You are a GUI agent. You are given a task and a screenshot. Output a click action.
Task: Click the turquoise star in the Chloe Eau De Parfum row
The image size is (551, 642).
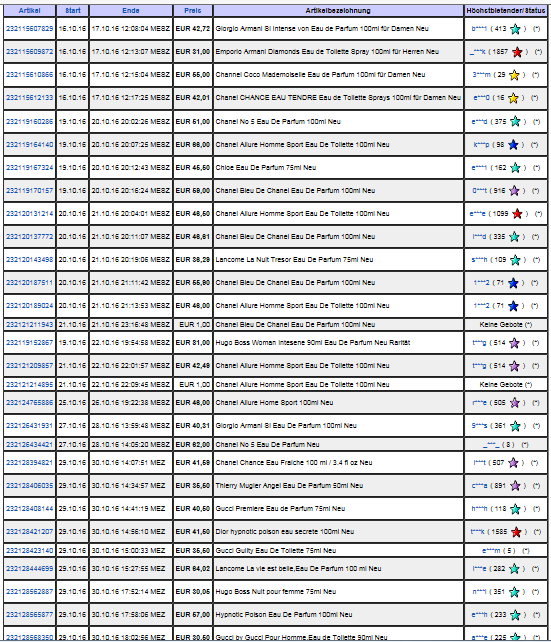pyautogui.click(x=515, y=167)
